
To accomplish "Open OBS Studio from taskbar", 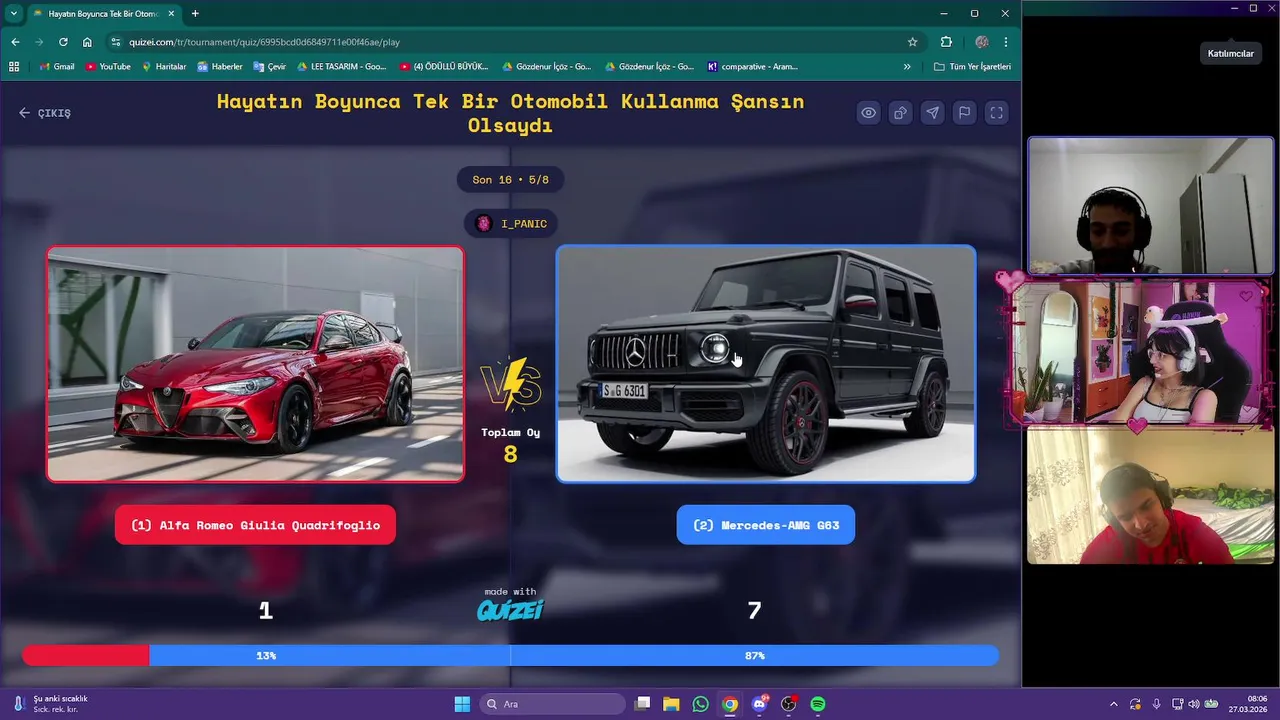I will 789,704.
